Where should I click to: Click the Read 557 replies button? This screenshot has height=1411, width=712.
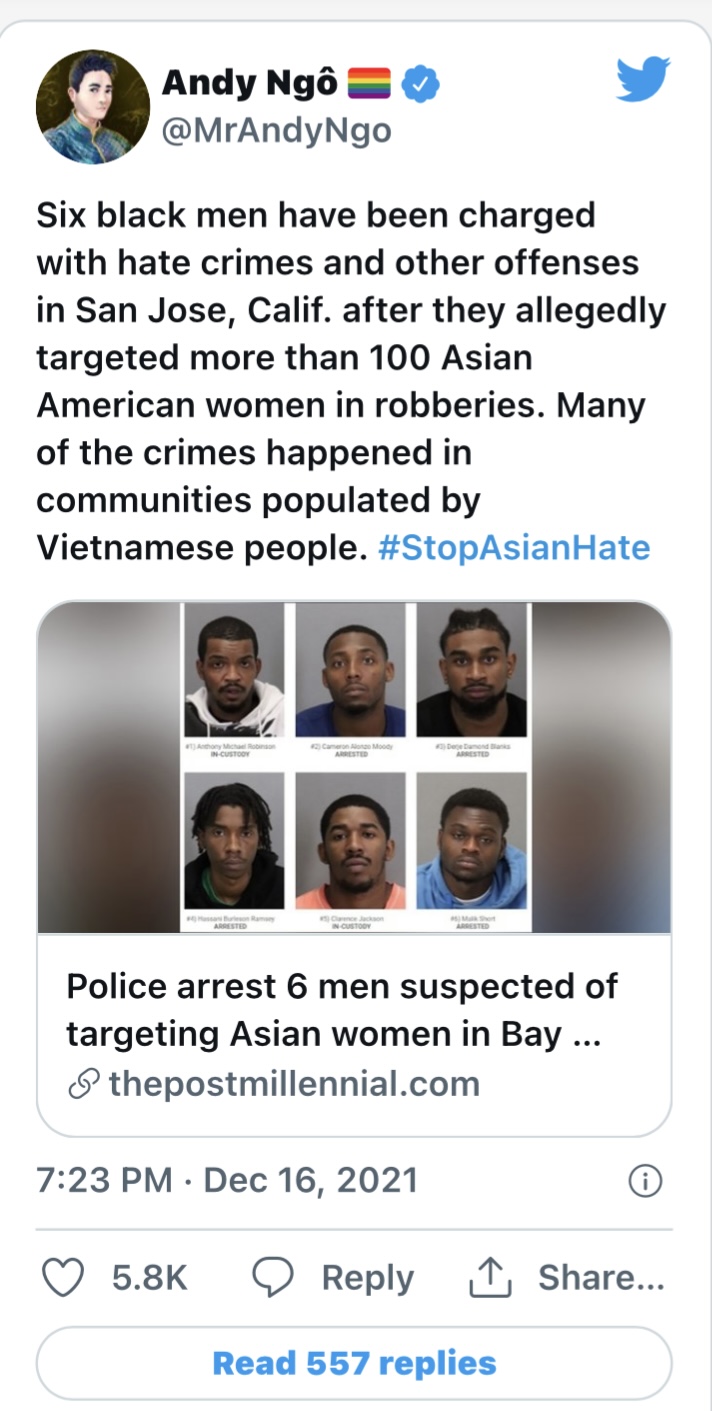pos(354,1363)
